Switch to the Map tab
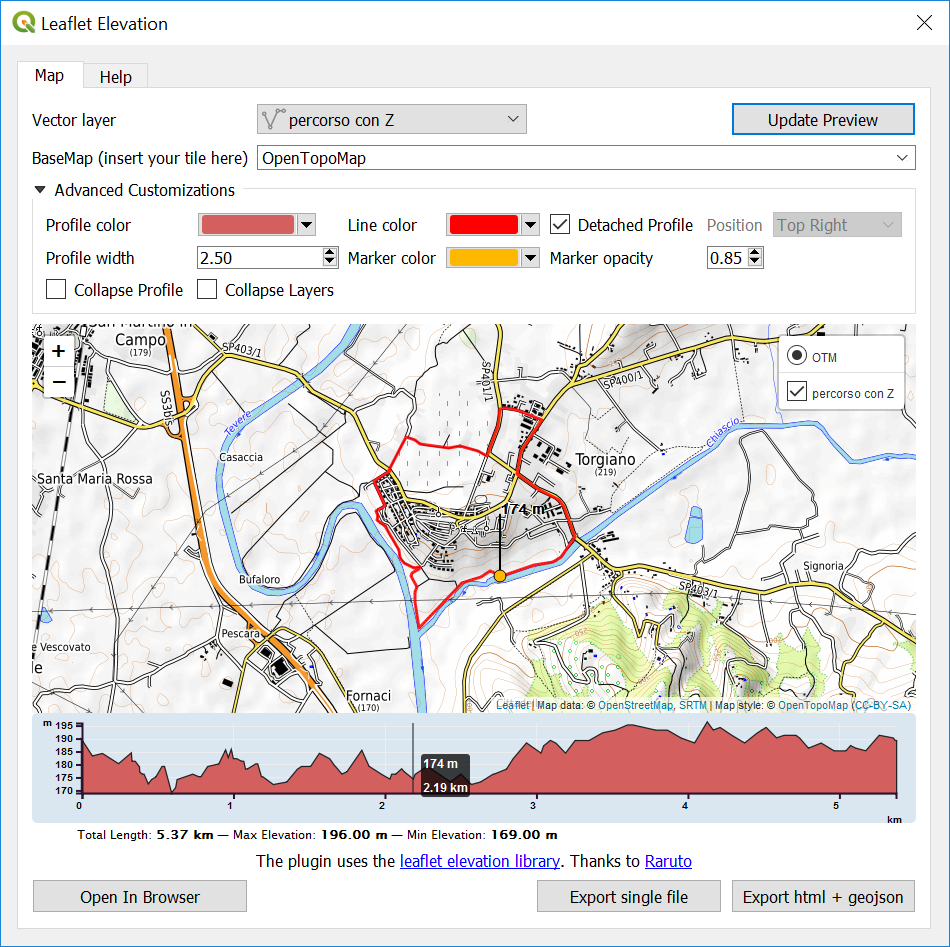This screenshot has height=947, width=950. point(49,76)
